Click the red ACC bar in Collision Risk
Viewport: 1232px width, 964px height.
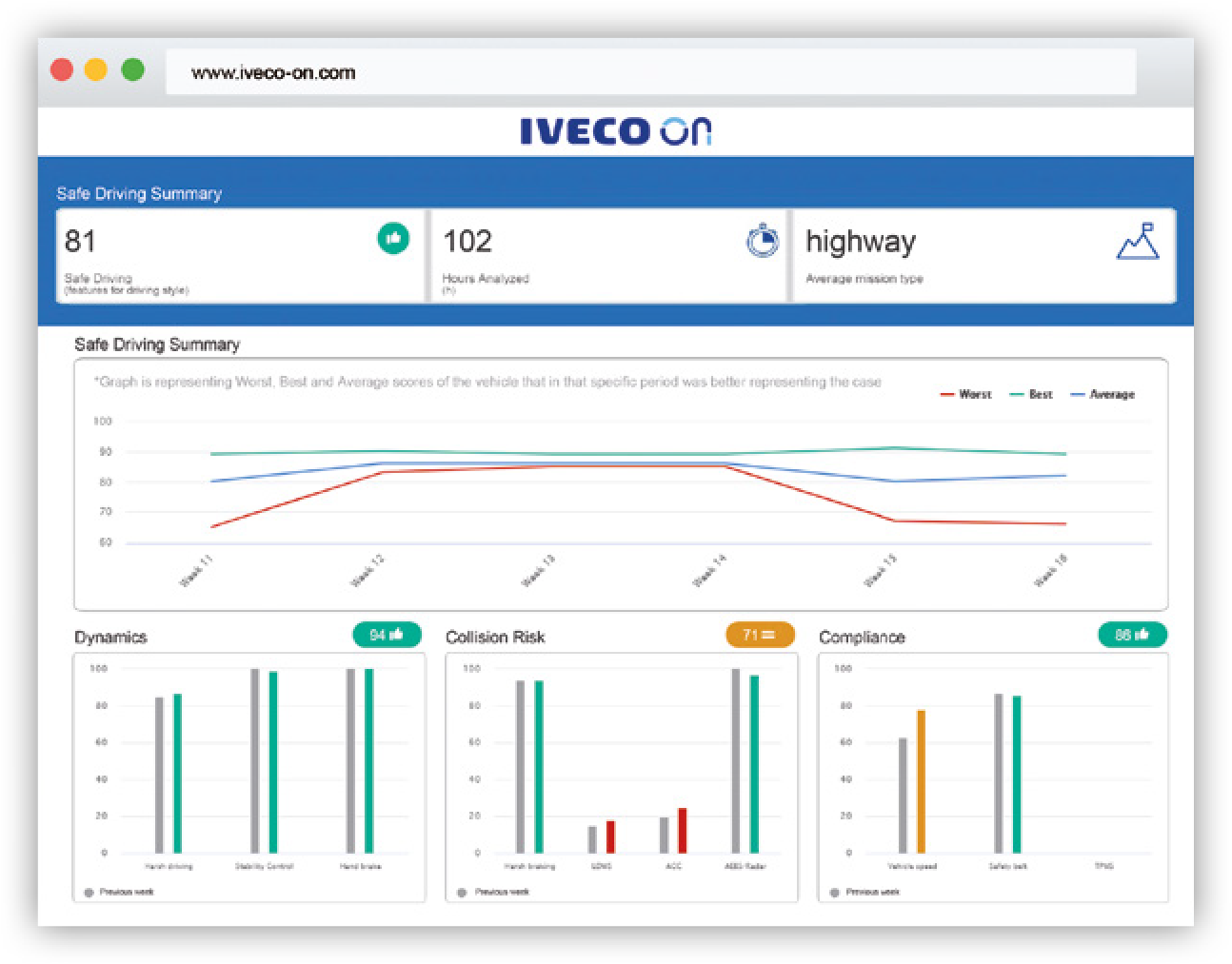682,831
